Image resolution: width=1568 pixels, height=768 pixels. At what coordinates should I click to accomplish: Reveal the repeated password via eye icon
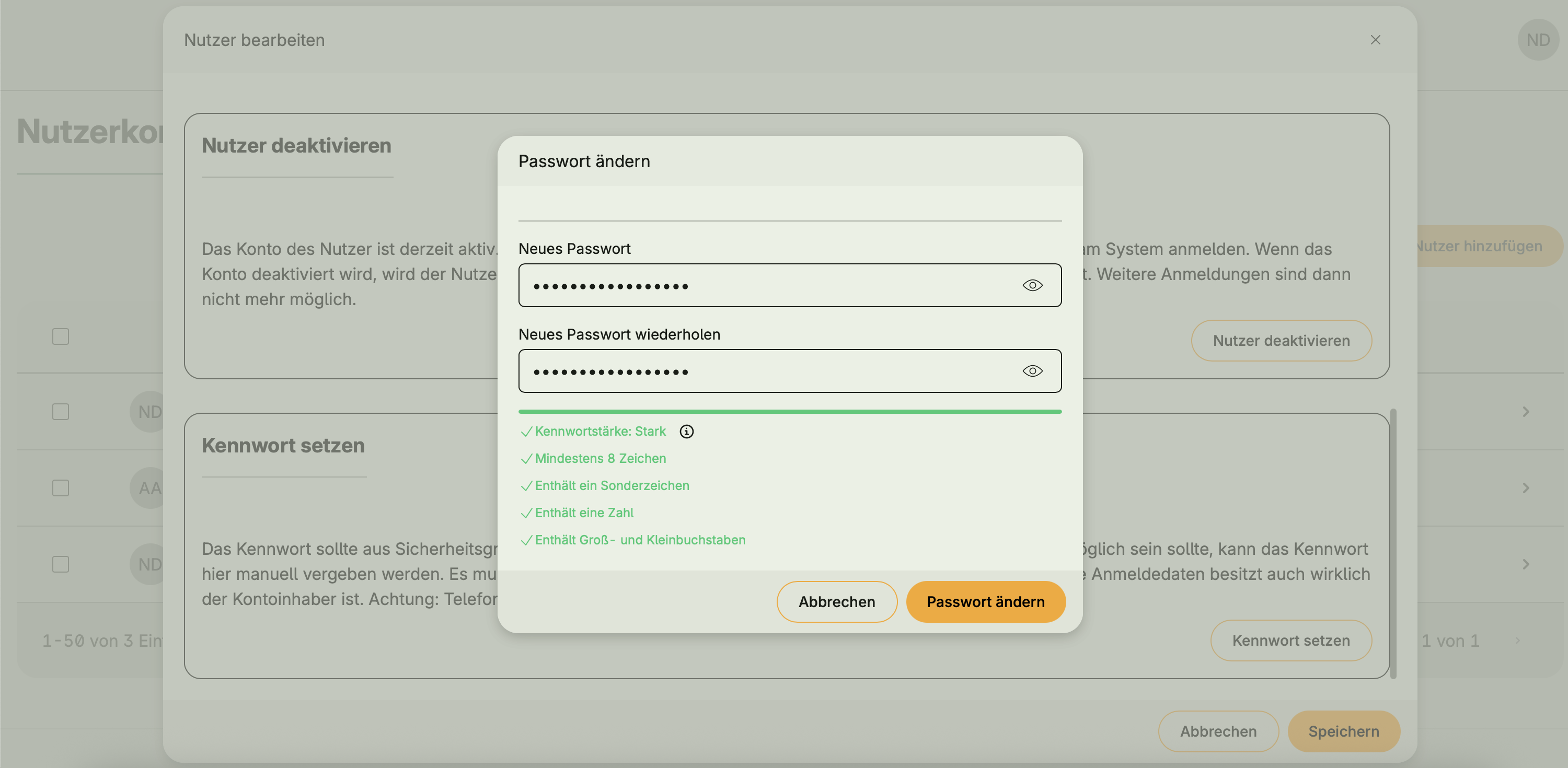coord(1032,371)
